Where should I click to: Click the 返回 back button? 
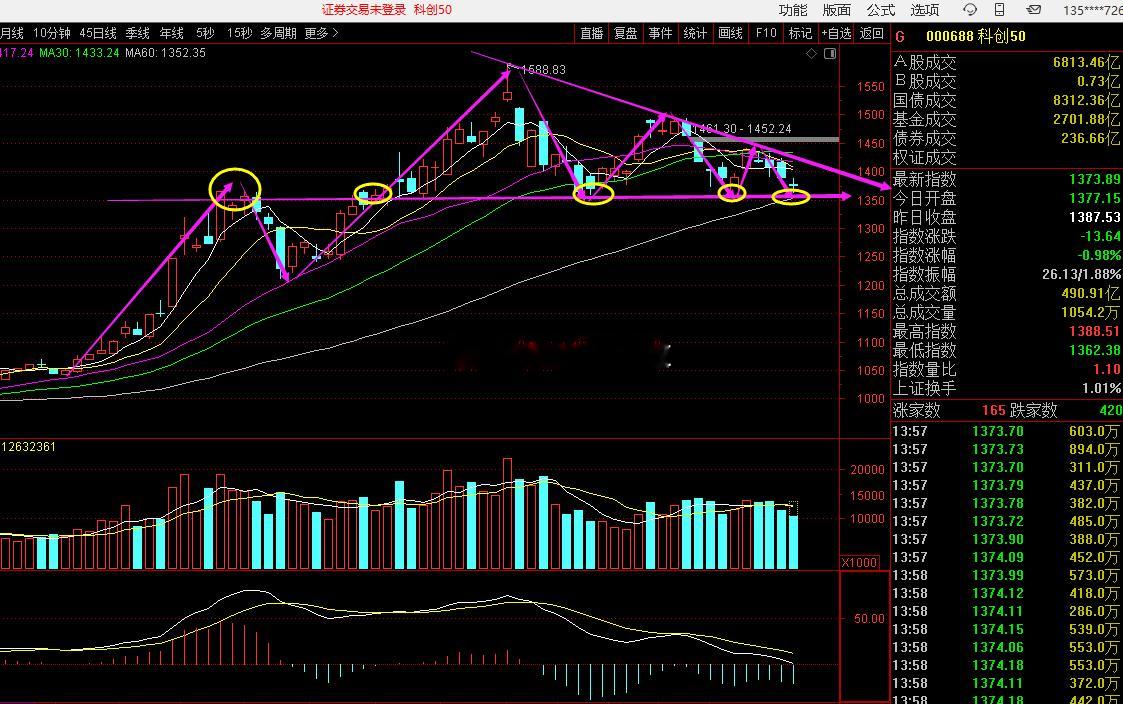tap(871, 33)
